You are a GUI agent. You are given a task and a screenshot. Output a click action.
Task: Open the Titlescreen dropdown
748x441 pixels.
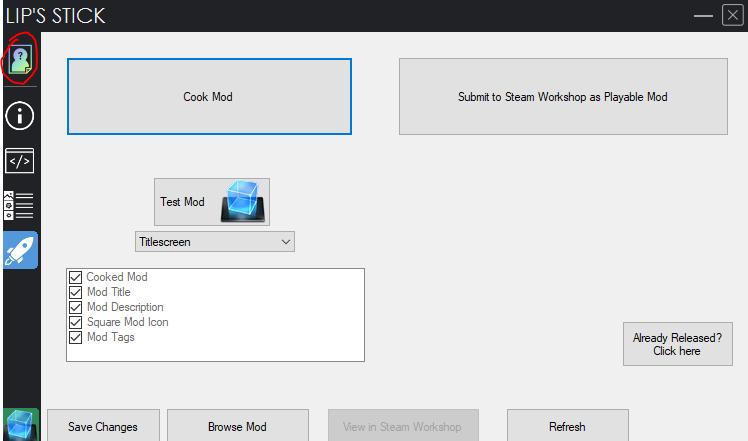tap(215, 242)
